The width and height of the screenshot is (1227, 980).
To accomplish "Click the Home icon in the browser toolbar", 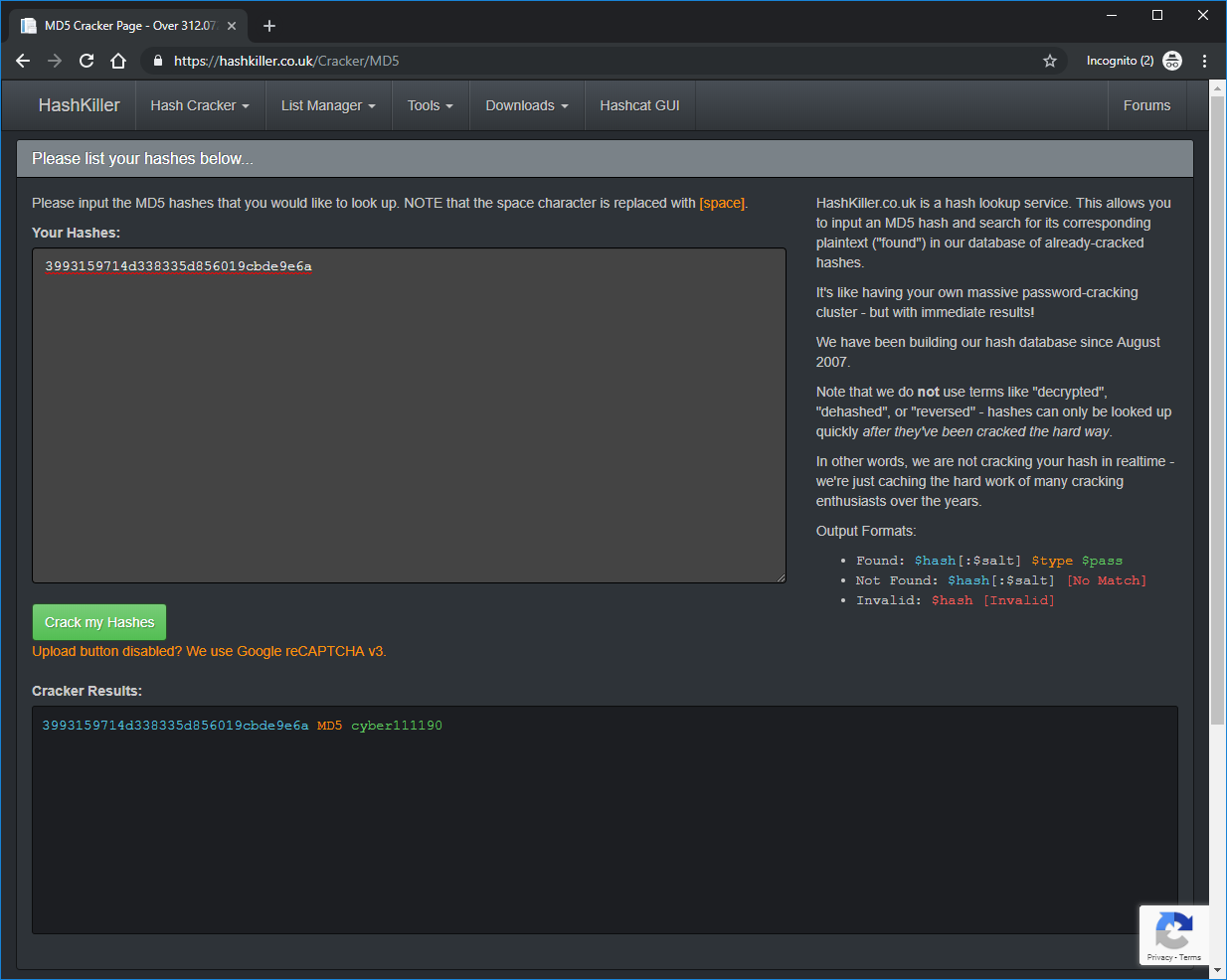I will pos(118,61).
